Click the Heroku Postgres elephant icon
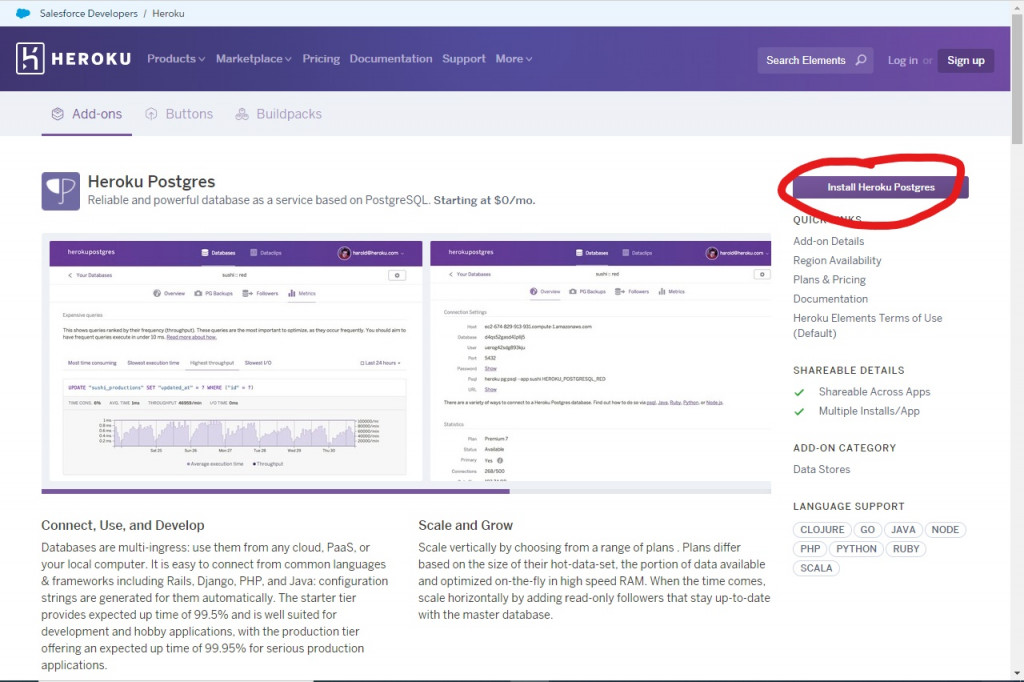Screen dimensions: 1024x682 tap(61, 191)
